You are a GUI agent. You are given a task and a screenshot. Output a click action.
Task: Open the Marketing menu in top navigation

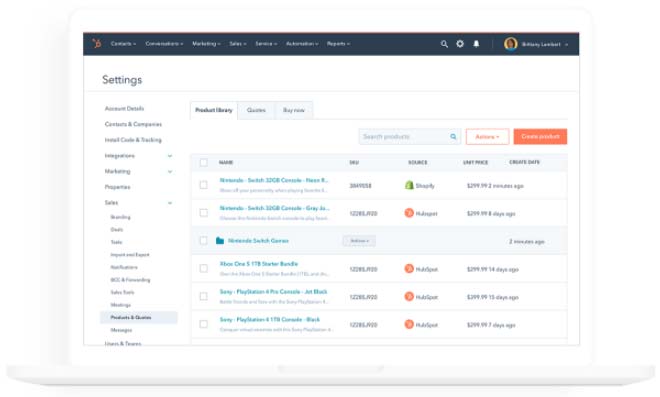[x=206, y=44]
